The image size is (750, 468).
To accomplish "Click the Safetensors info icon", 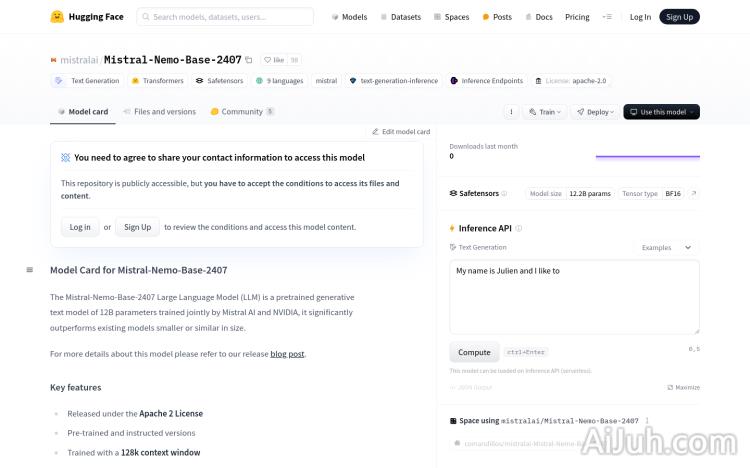I will click(504, 193).
